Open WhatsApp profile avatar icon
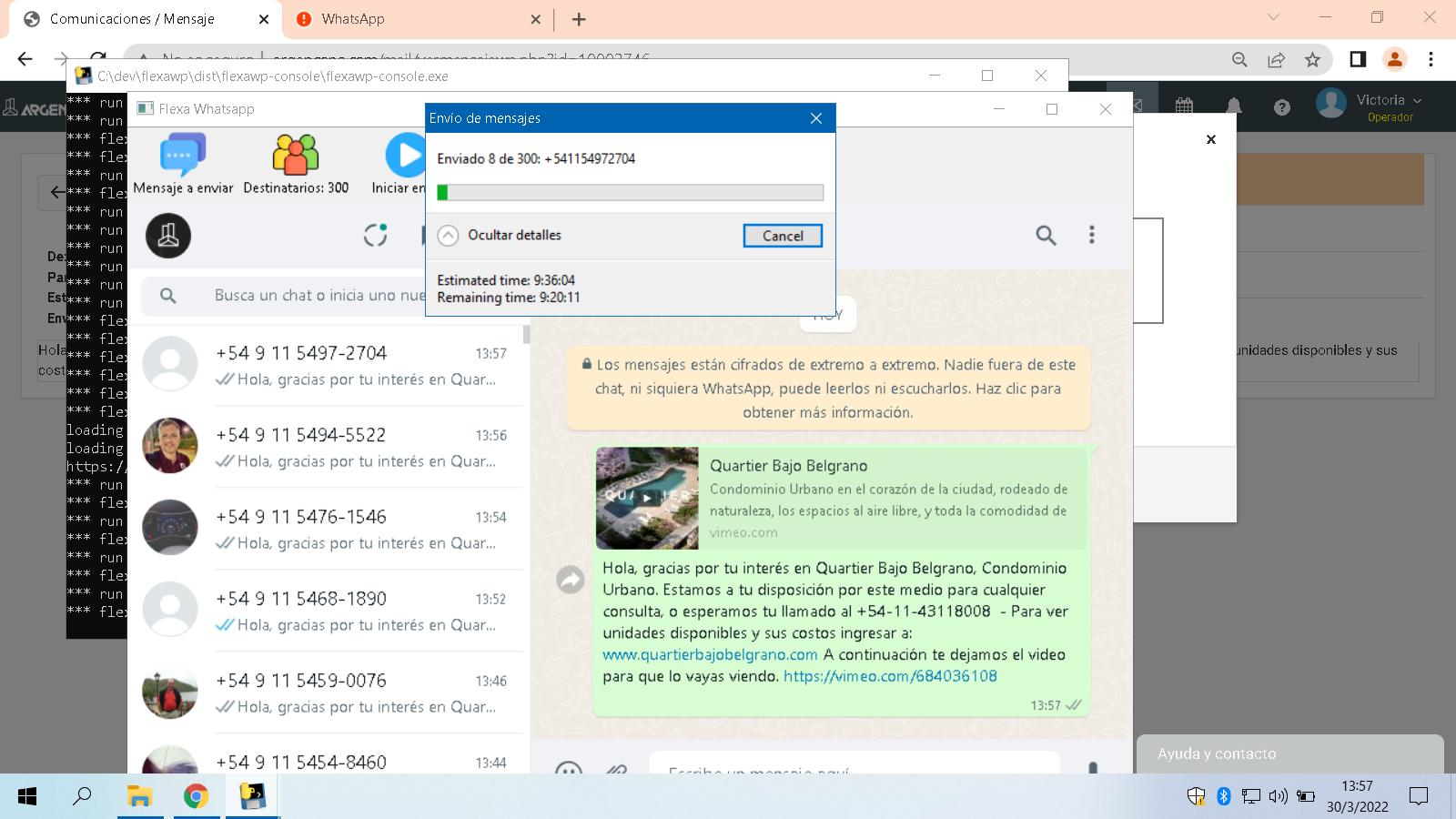The height and width of the screenshot is (819, 1456). coord(168,236)
